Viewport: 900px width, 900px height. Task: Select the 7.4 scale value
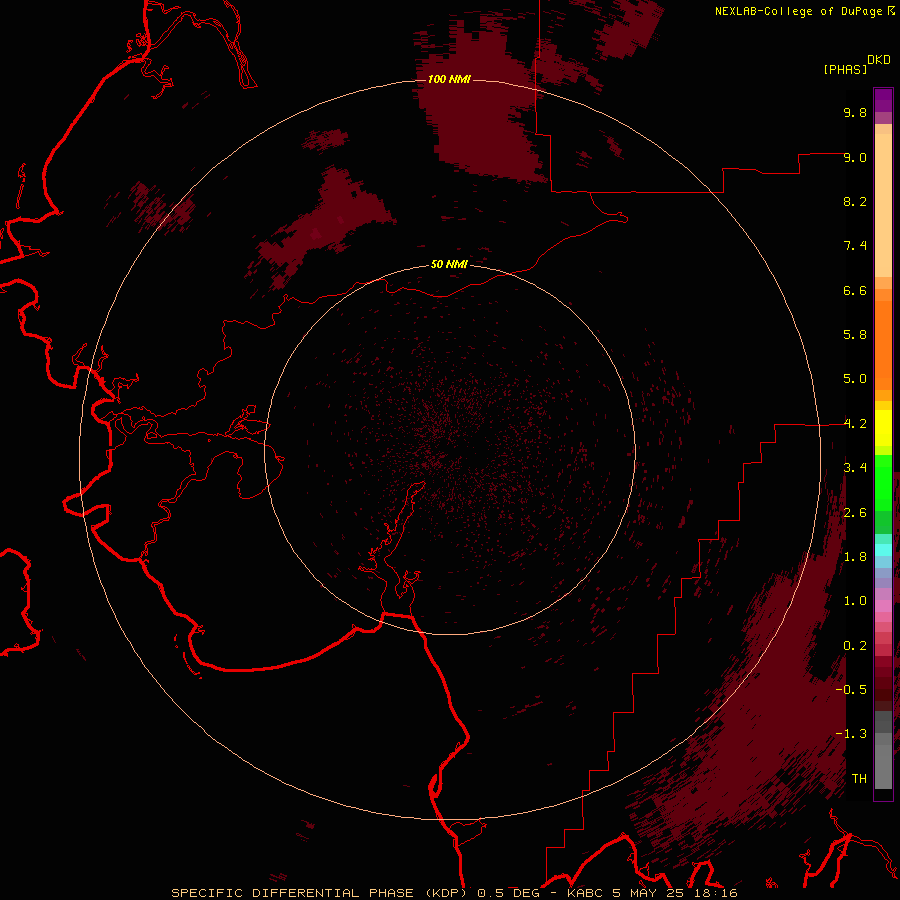pyautogui.click(x=855, y=246)
